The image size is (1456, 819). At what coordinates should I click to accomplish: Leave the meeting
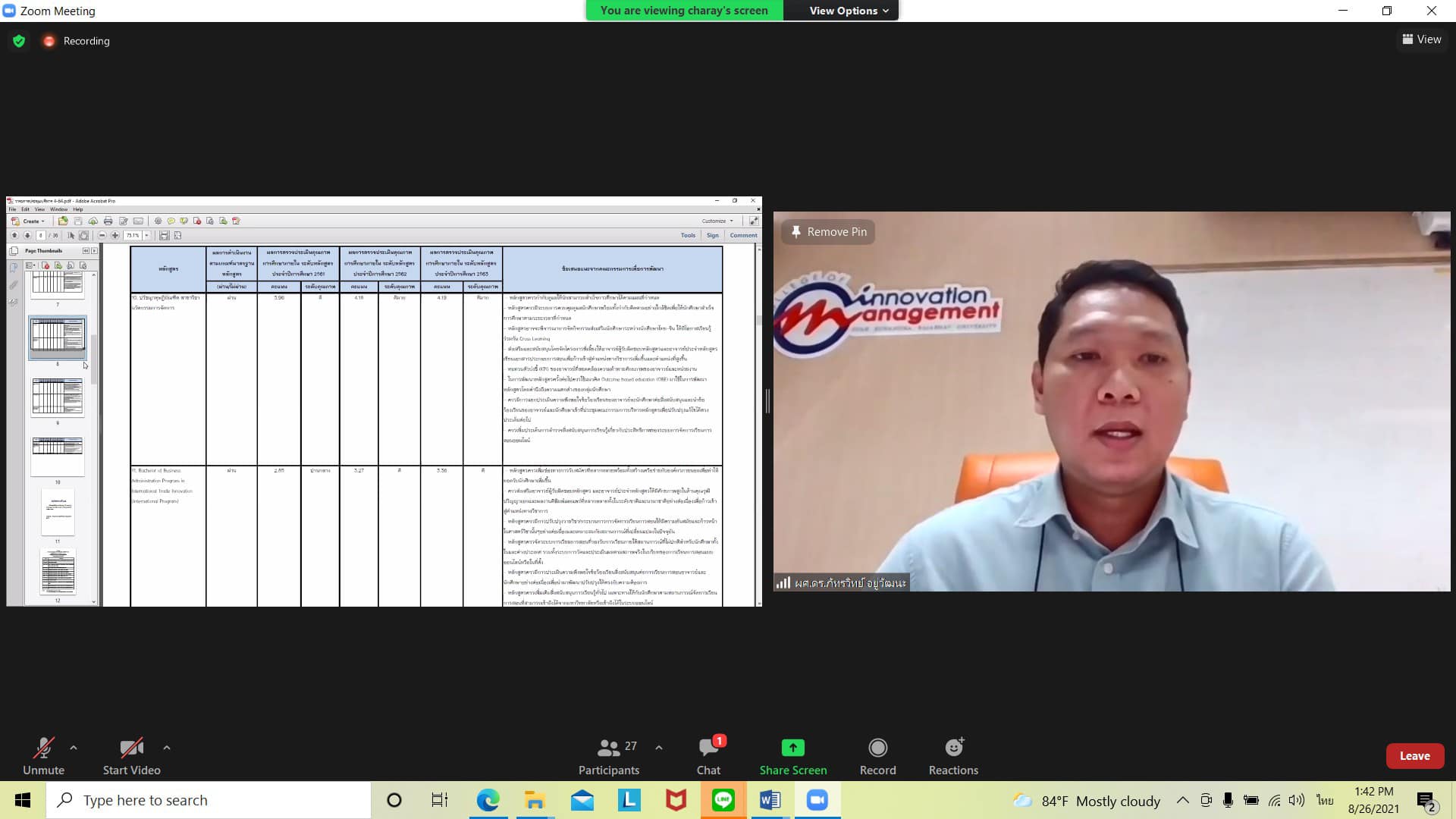coord(1414,756)
